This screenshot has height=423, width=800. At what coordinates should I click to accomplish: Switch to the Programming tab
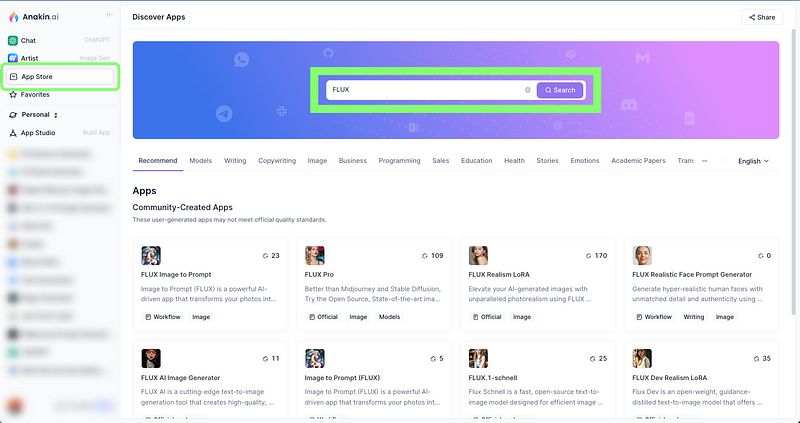pos(399,161)
